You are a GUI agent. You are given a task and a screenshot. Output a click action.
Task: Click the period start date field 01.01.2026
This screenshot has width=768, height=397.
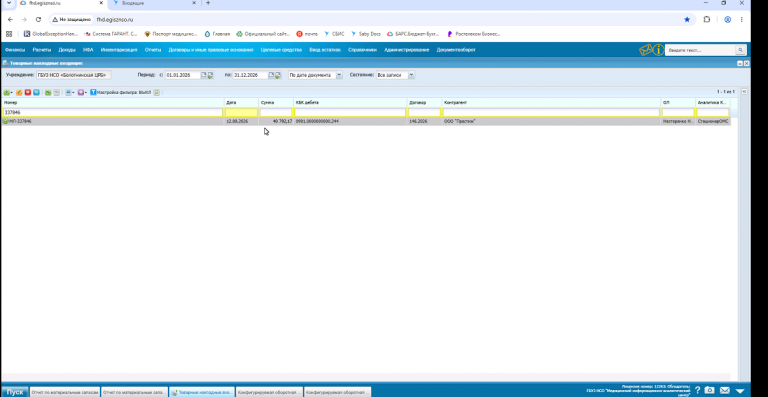pyautogui.click(x=183, y=75)
